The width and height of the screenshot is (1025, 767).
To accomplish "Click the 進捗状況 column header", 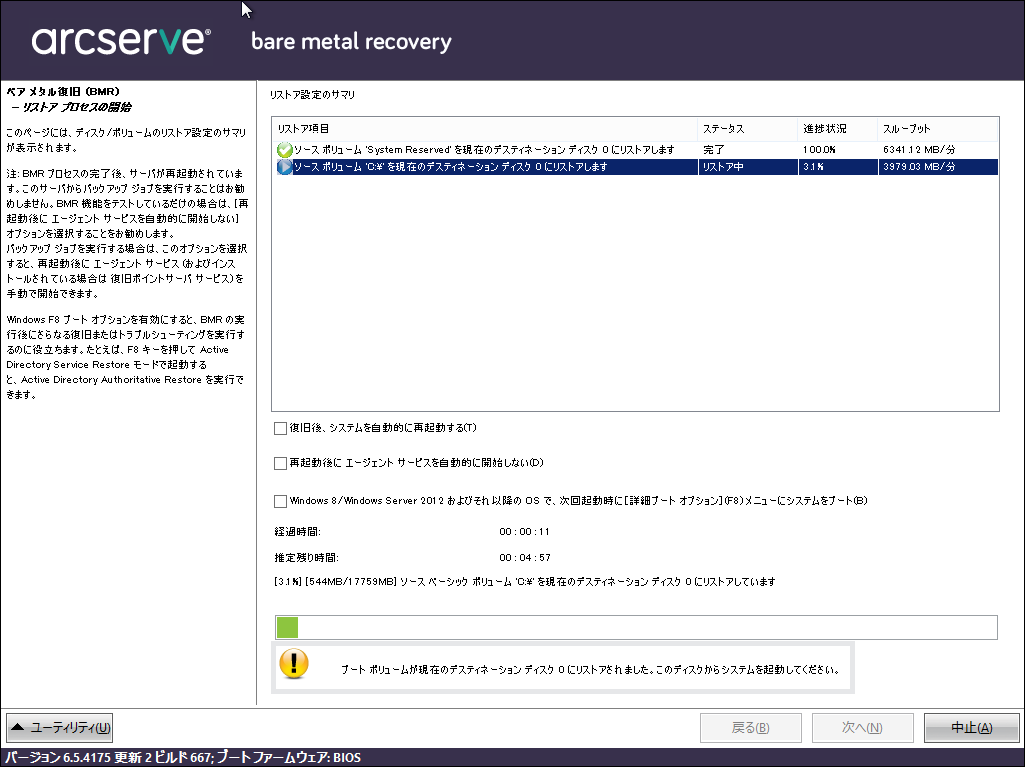I will coord(837,129).
